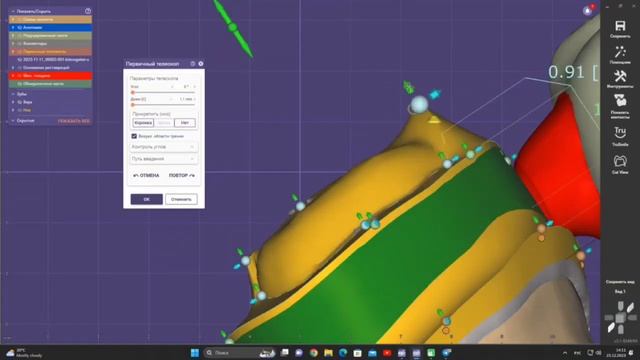Click OK in the telescope dialog

click(147, 199)
